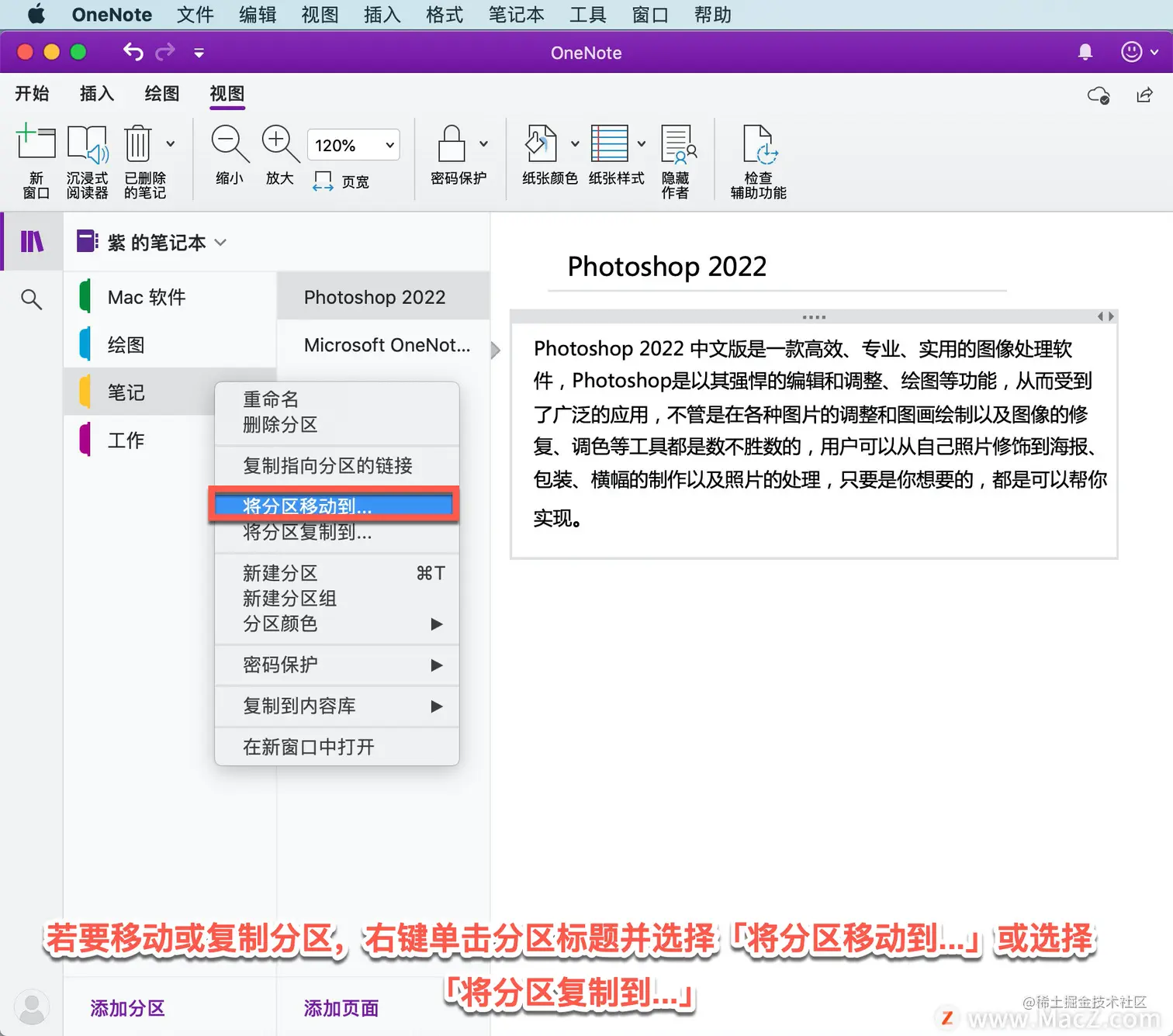Screen dimensions: 1173x1036
Task: Choose 删除分区 in the context menu
Action: 337,425
